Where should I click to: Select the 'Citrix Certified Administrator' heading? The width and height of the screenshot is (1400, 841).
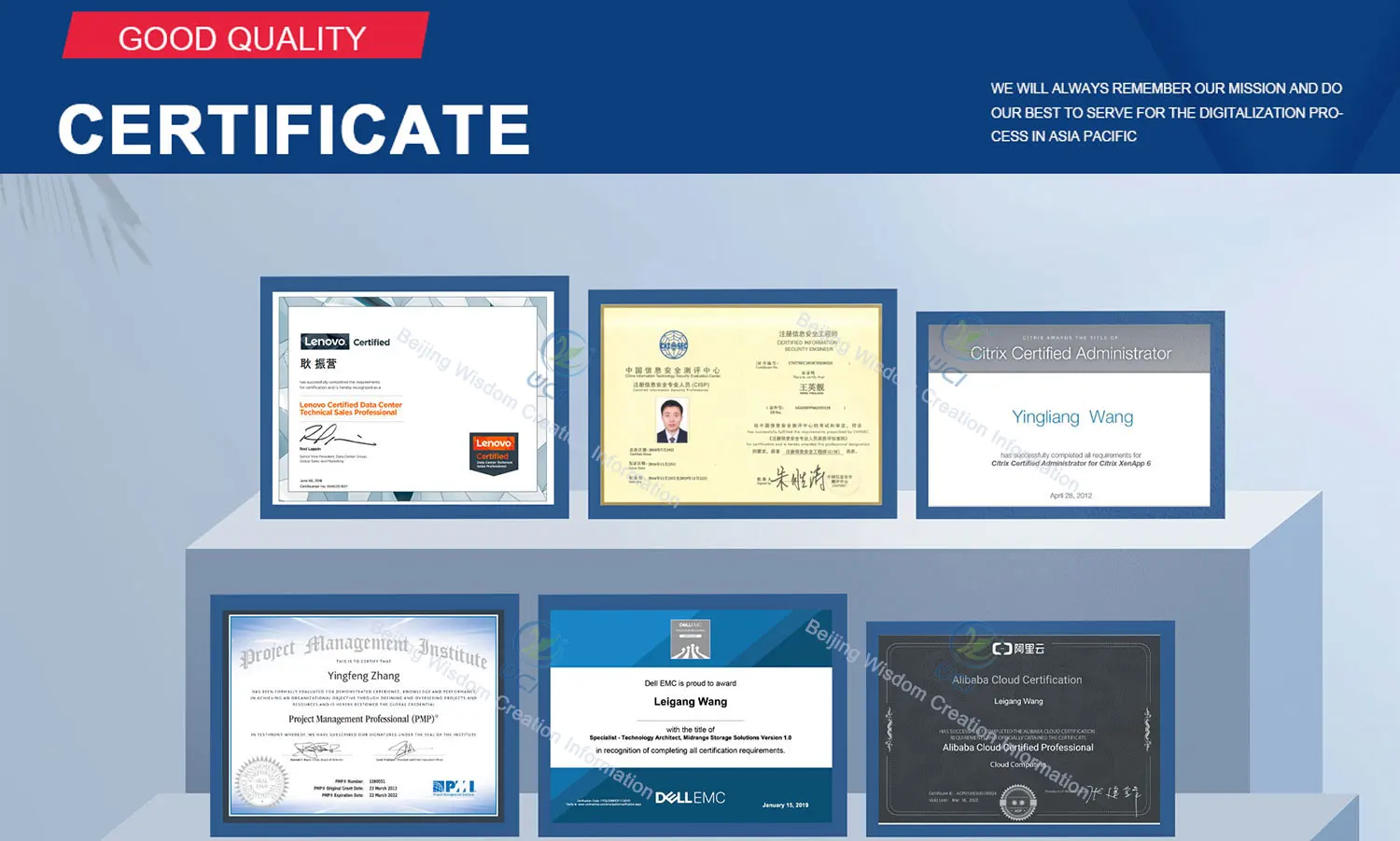tap(1071, 353)
